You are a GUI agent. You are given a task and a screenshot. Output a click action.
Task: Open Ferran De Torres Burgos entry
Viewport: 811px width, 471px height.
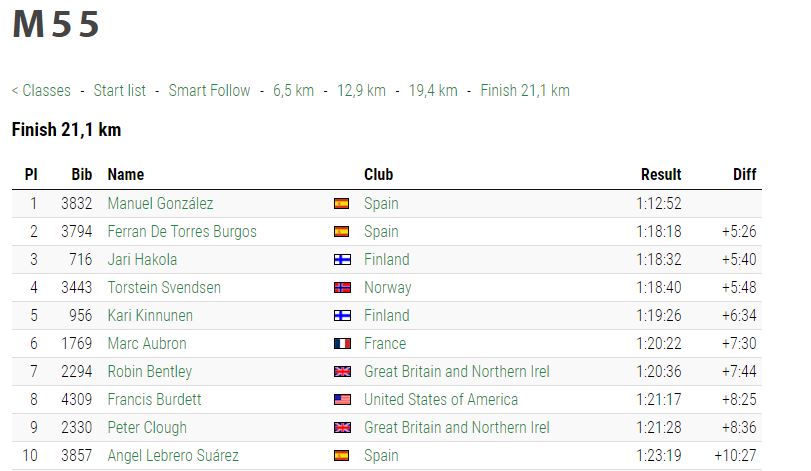click(x=182, y=232)
